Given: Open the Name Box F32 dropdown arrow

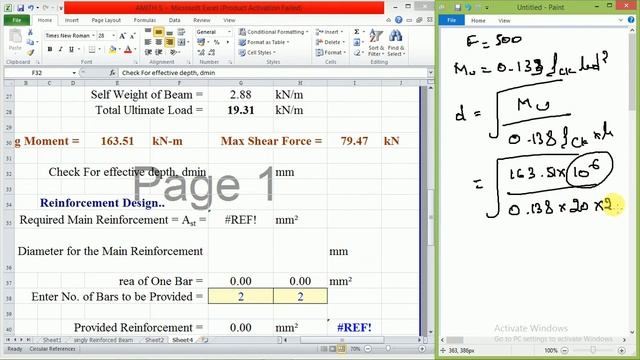Looking at the screenshot, I should [74, 73].
